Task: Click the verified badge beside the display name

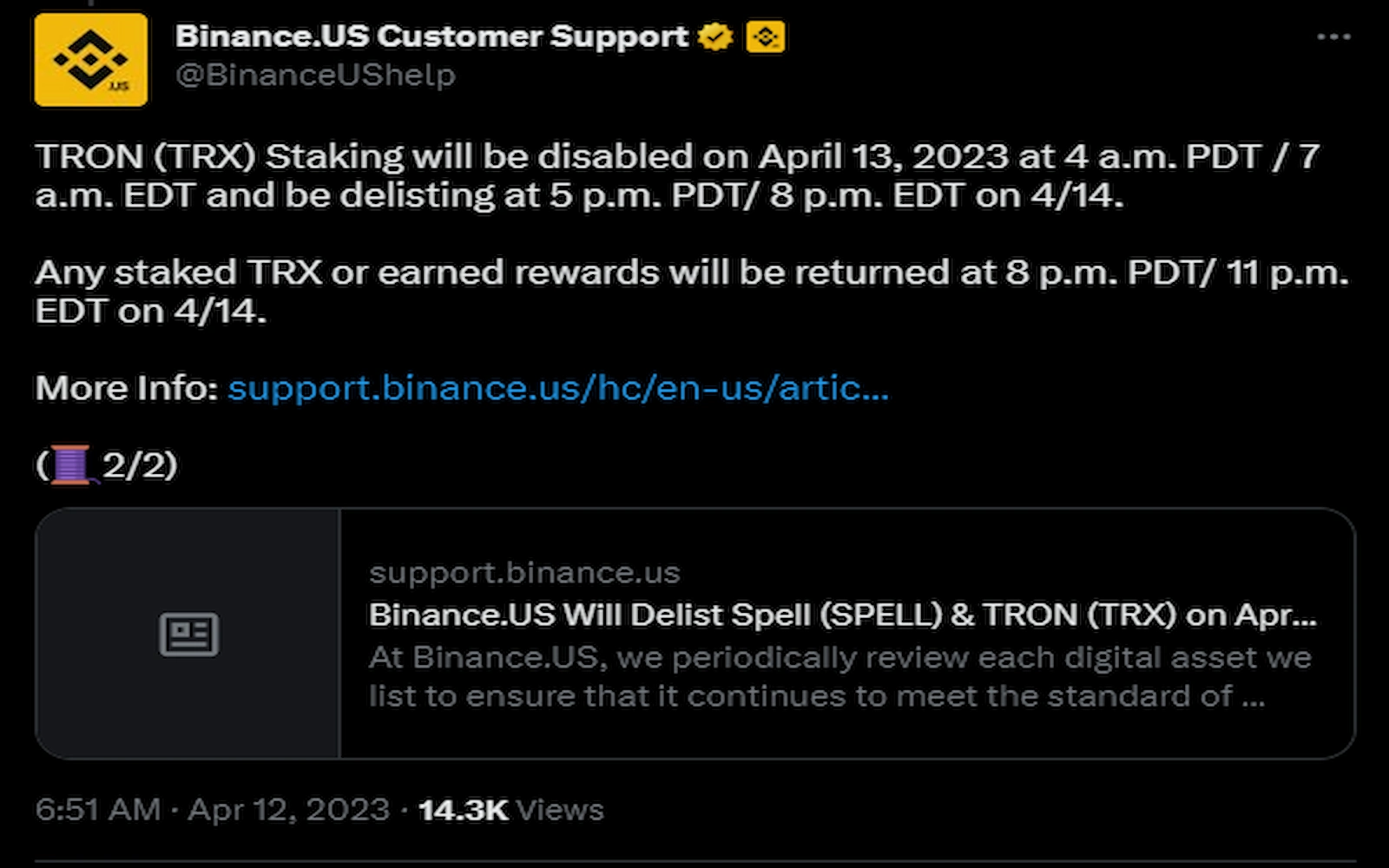Action: click(x=714, y=36)
